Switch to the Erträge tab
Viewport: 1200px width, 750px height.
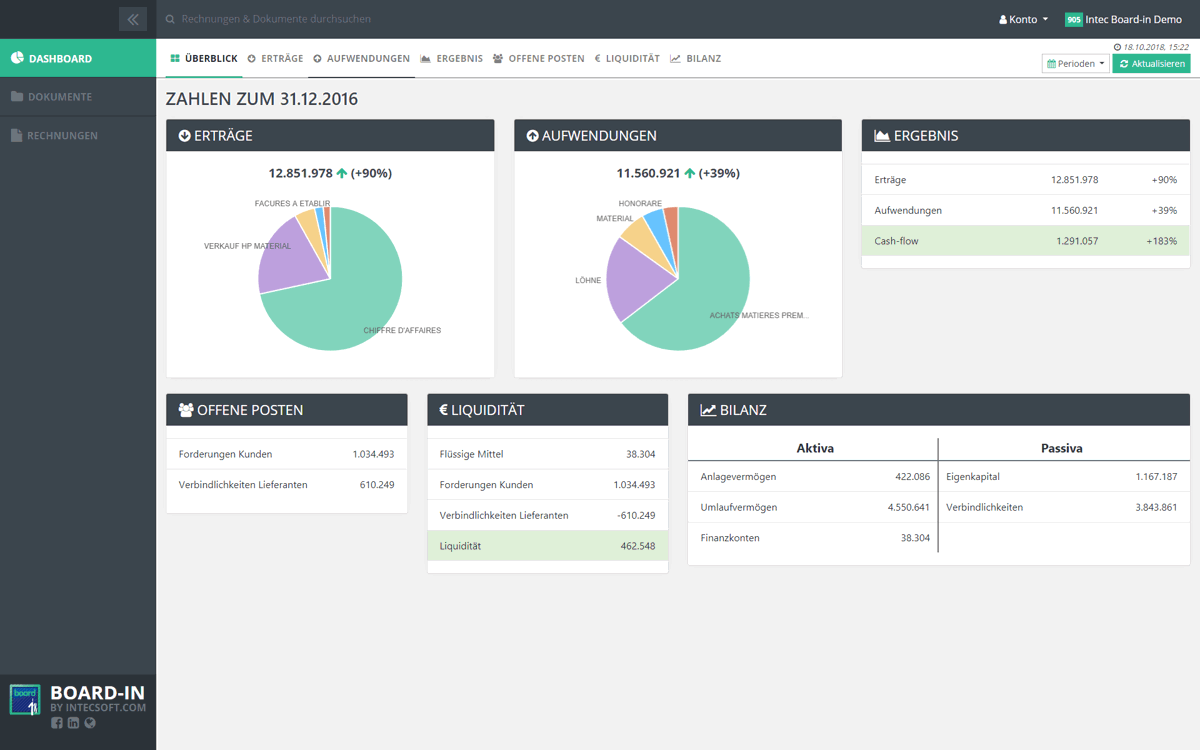click(275, 59)
